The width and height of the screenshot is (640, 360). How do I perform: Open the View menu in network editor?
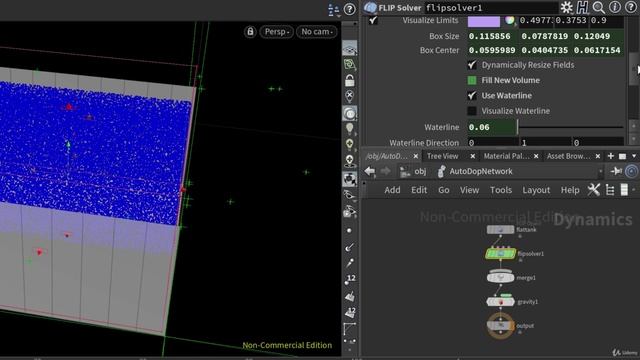point(469,190)
